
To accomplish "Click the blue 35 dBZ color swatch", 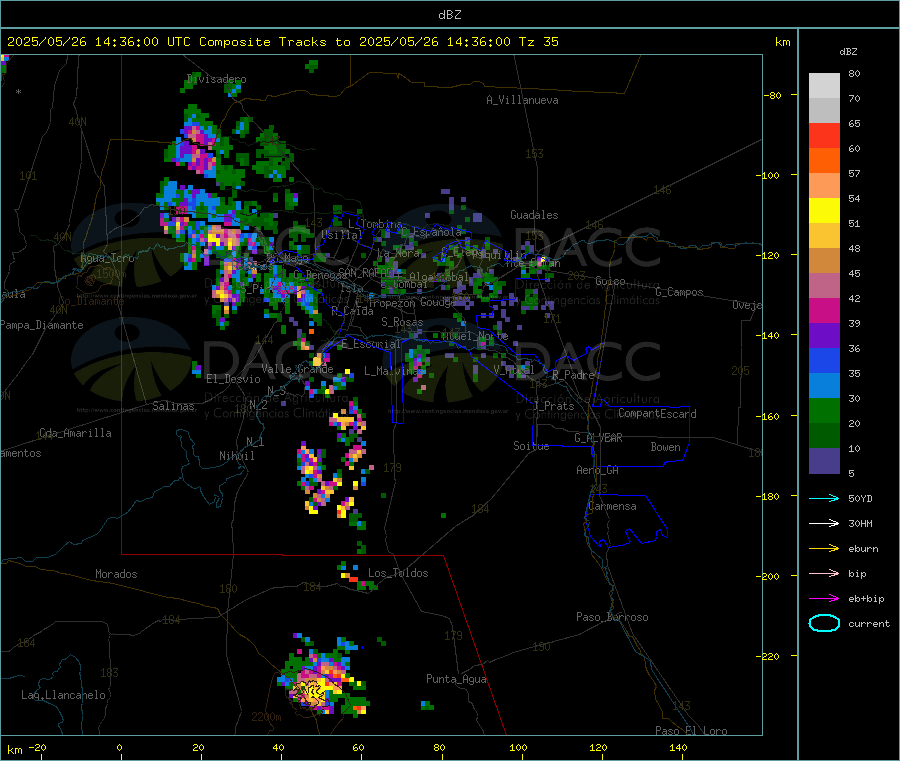I will coord(824,360).
